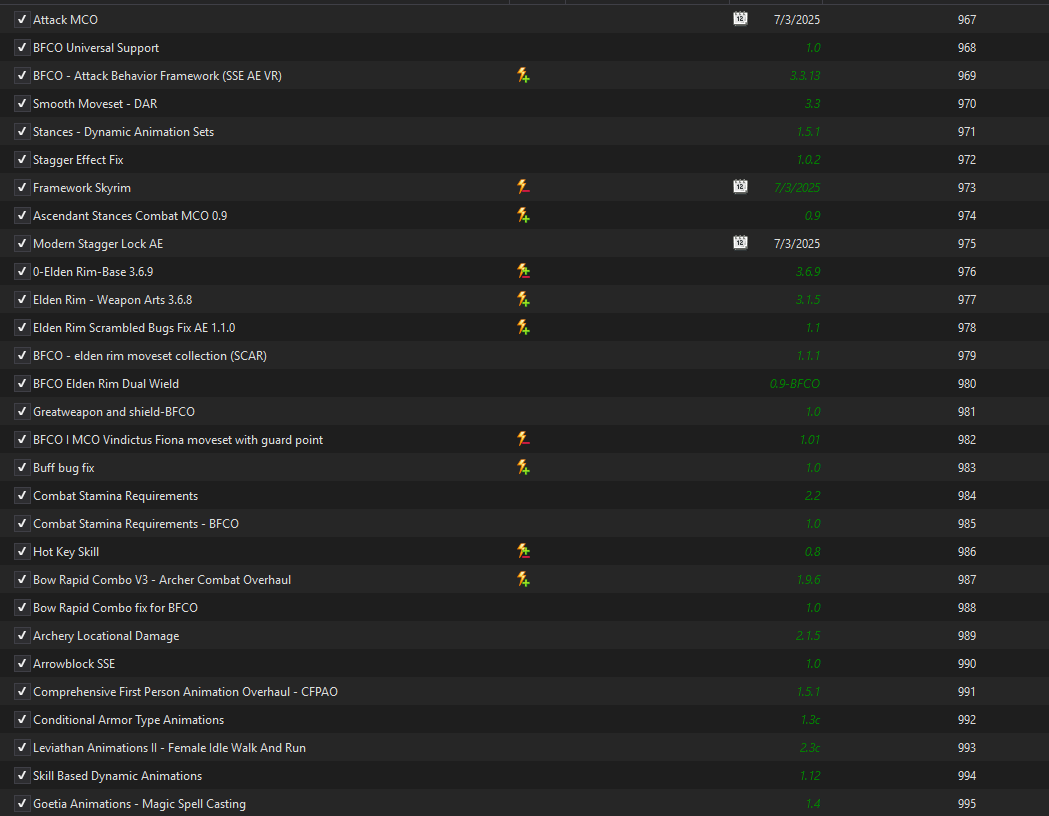Click version 1.12 of Skill Based Dynamic Animations
The height and width of the screenshot is (816, 1049).
pos(810,776)
